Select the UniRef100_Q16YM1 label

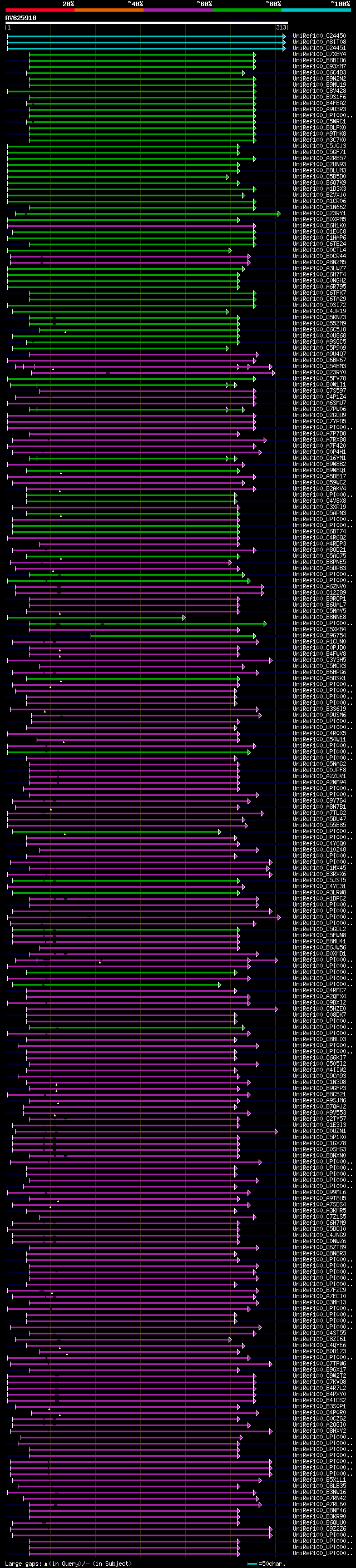pyautogui.click(x=319, y=458)
